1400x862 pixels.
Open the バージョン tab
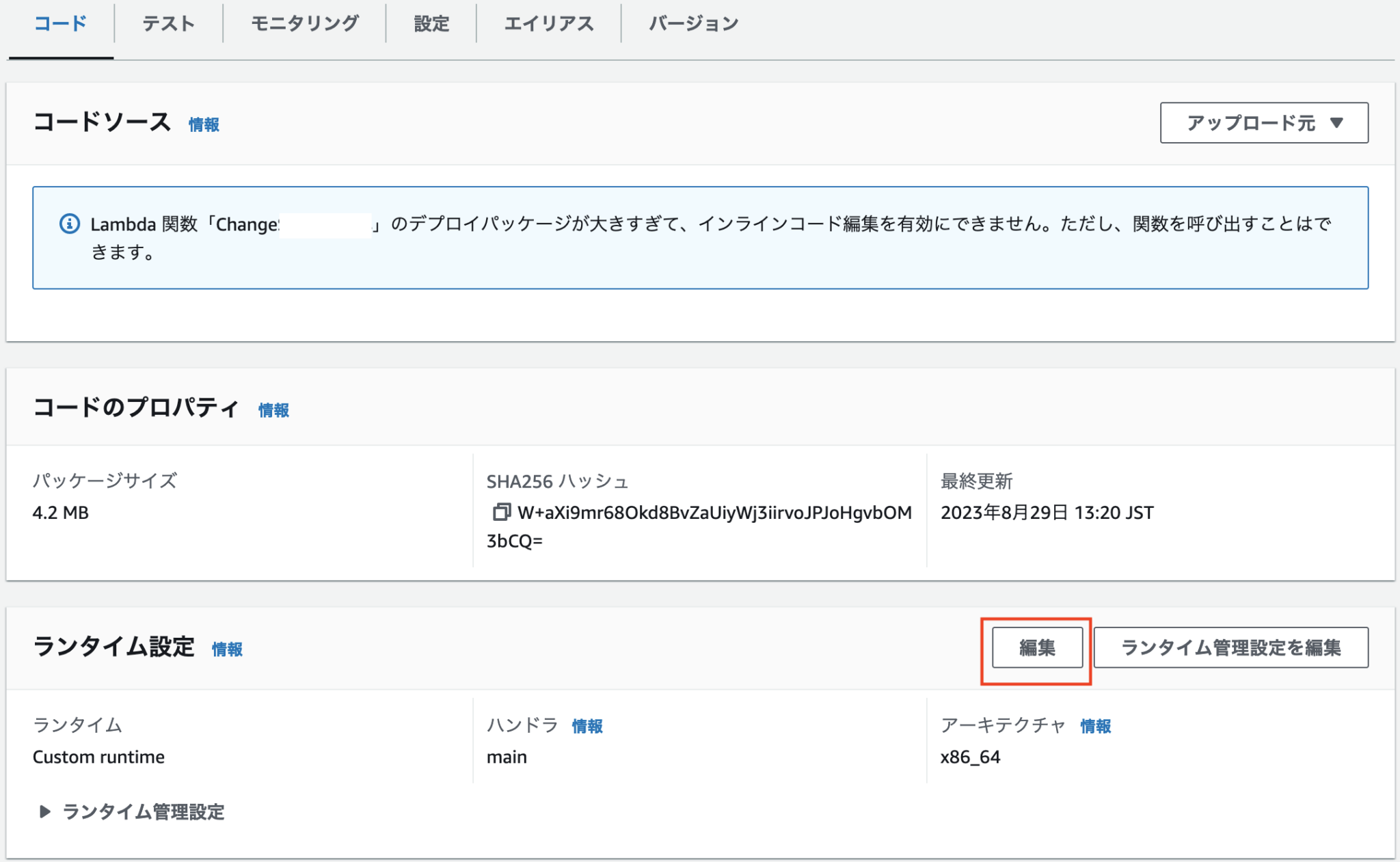click(692, 23)
